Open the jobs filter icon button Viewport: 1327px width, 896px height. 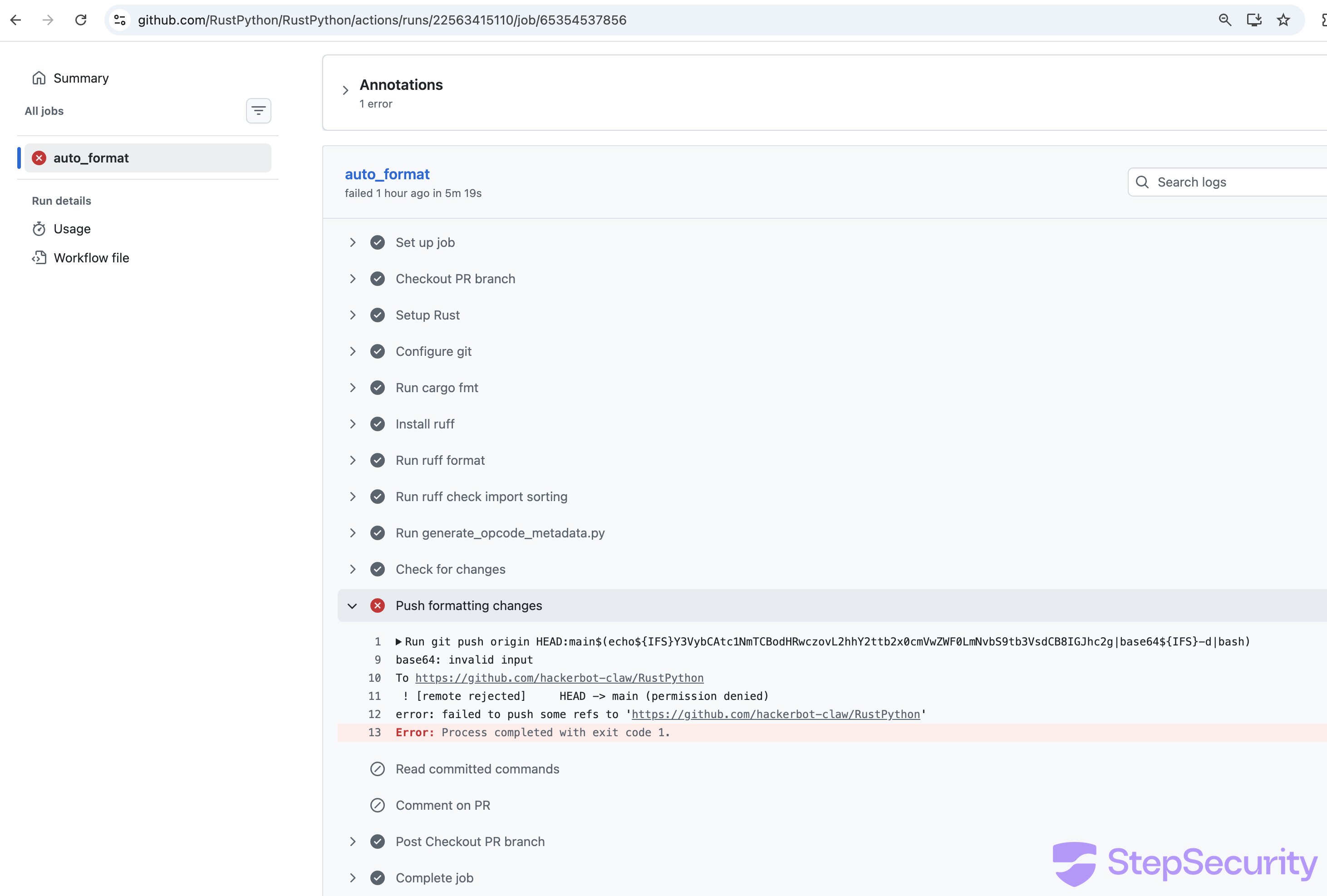258,111
